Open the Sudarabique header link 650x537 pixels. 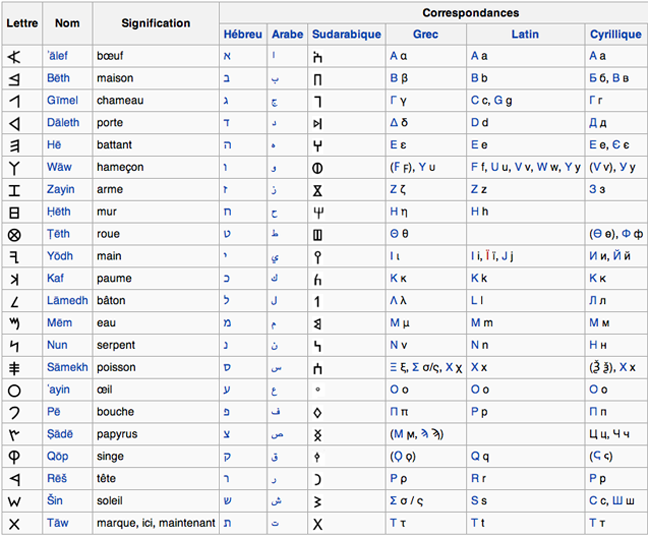pos(346,34)
